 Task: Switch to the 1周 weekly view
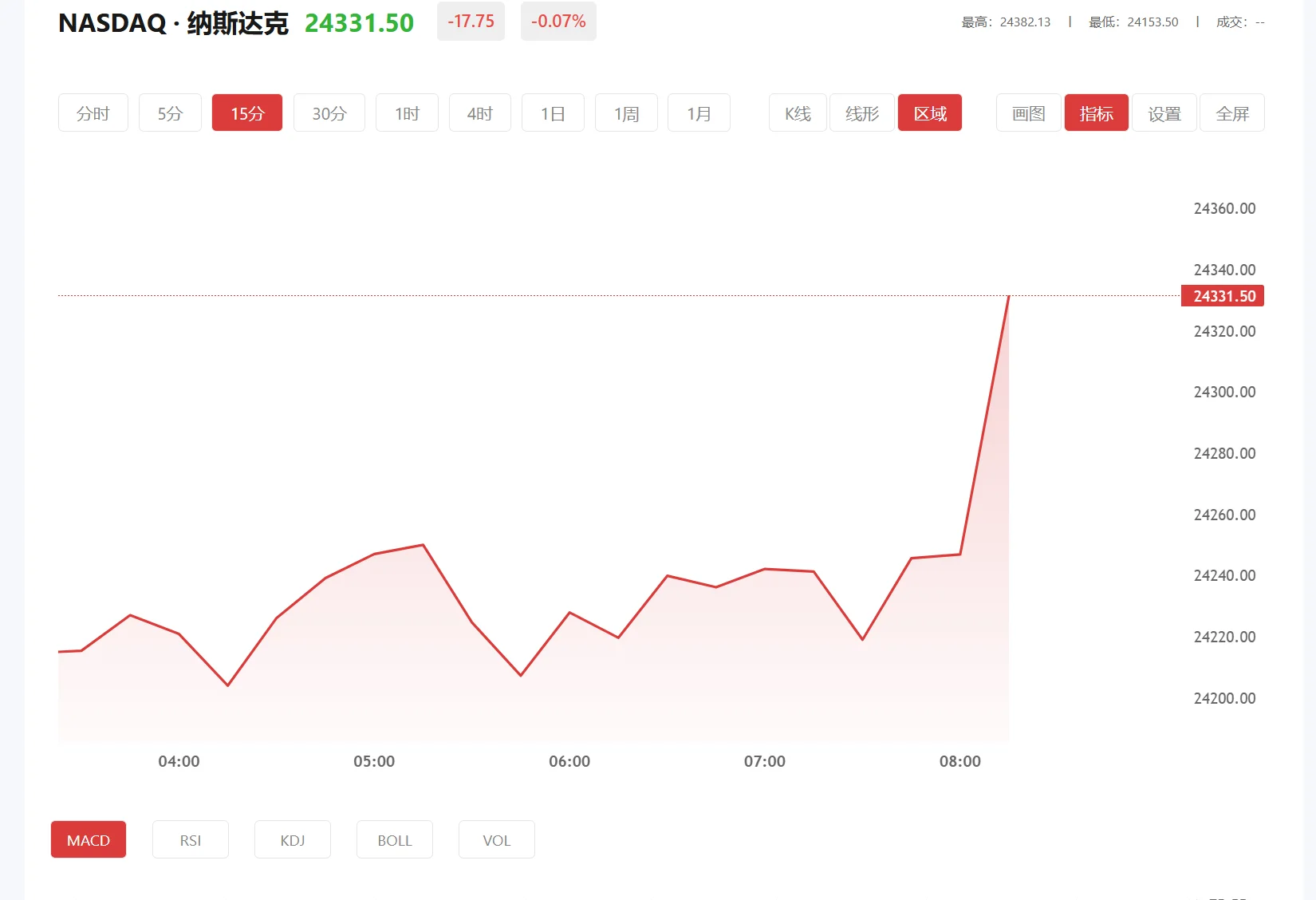[x=626, y=112]
